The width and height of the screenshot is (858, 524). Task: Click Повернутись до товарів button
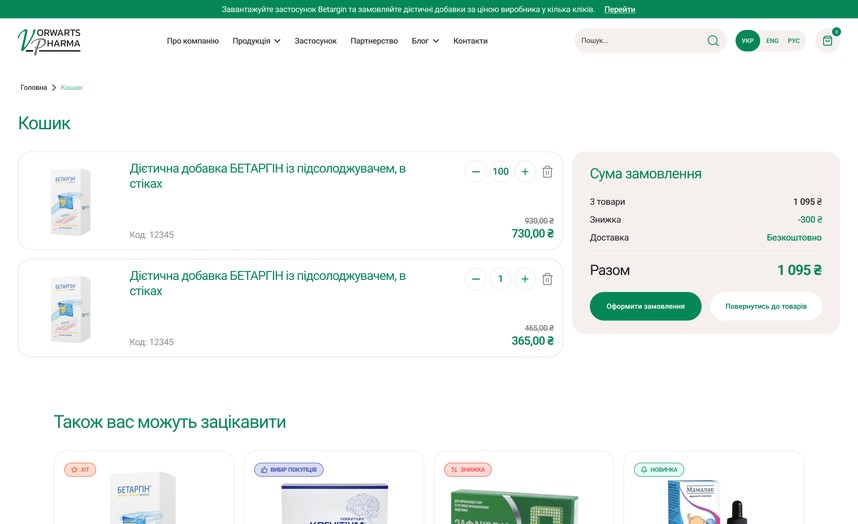click(766, 306)
